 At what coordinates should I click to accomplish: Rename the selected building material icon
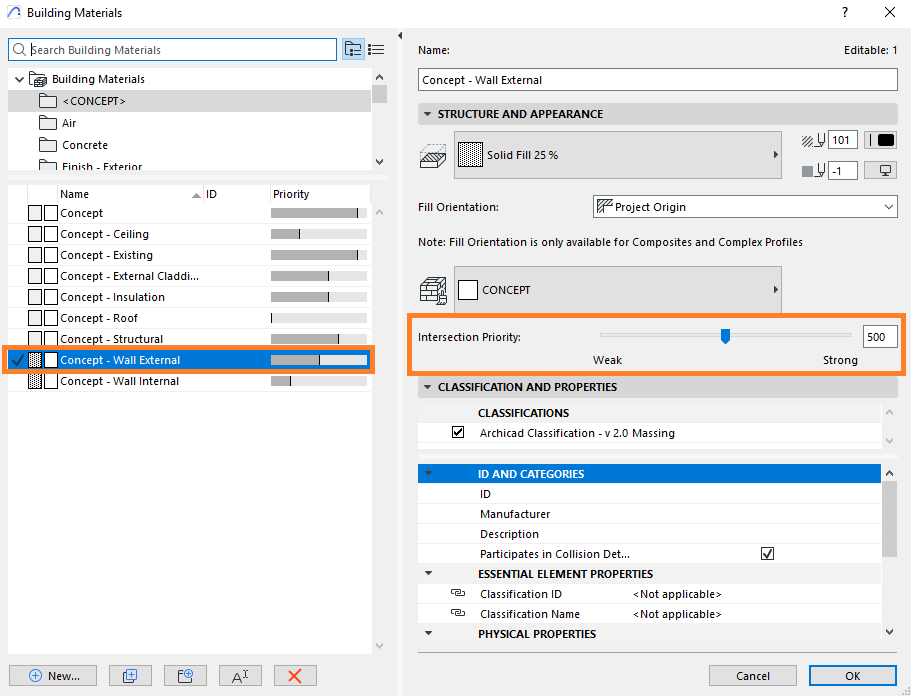(240, 676)
